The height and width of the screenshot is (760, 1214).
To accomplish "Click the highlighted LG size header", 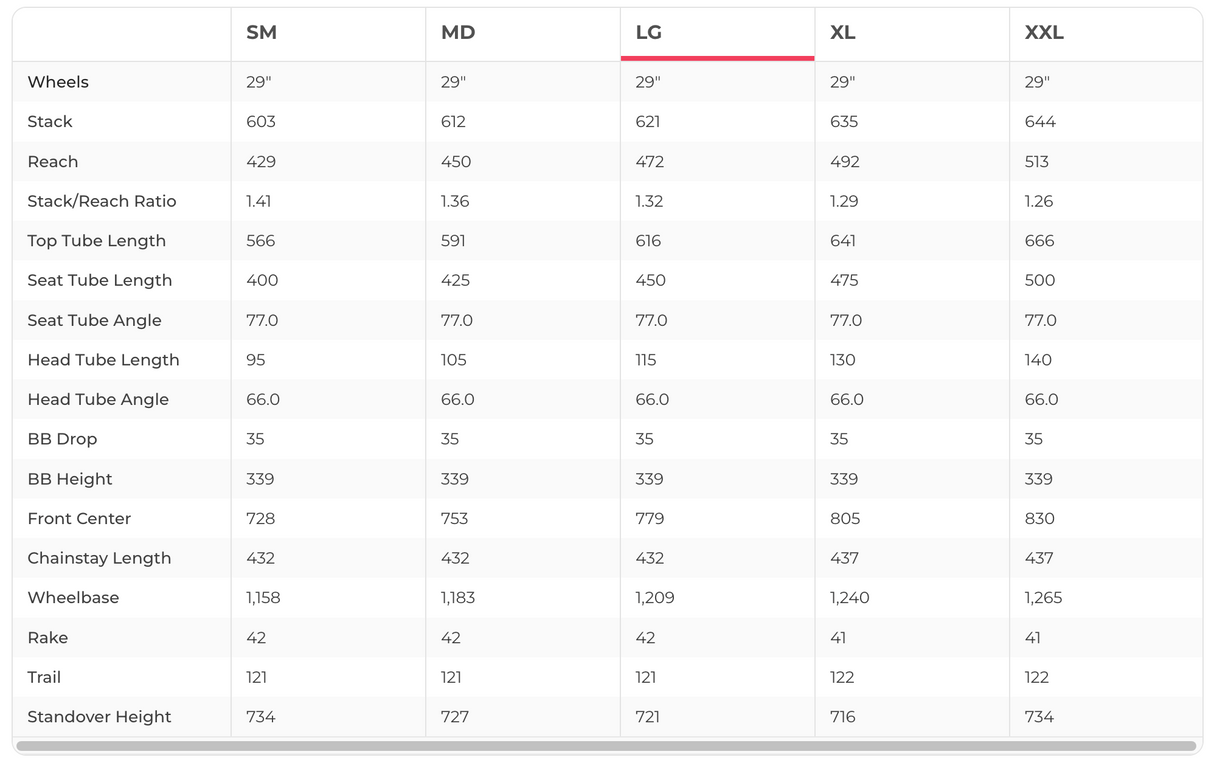I will coord(649,33).
